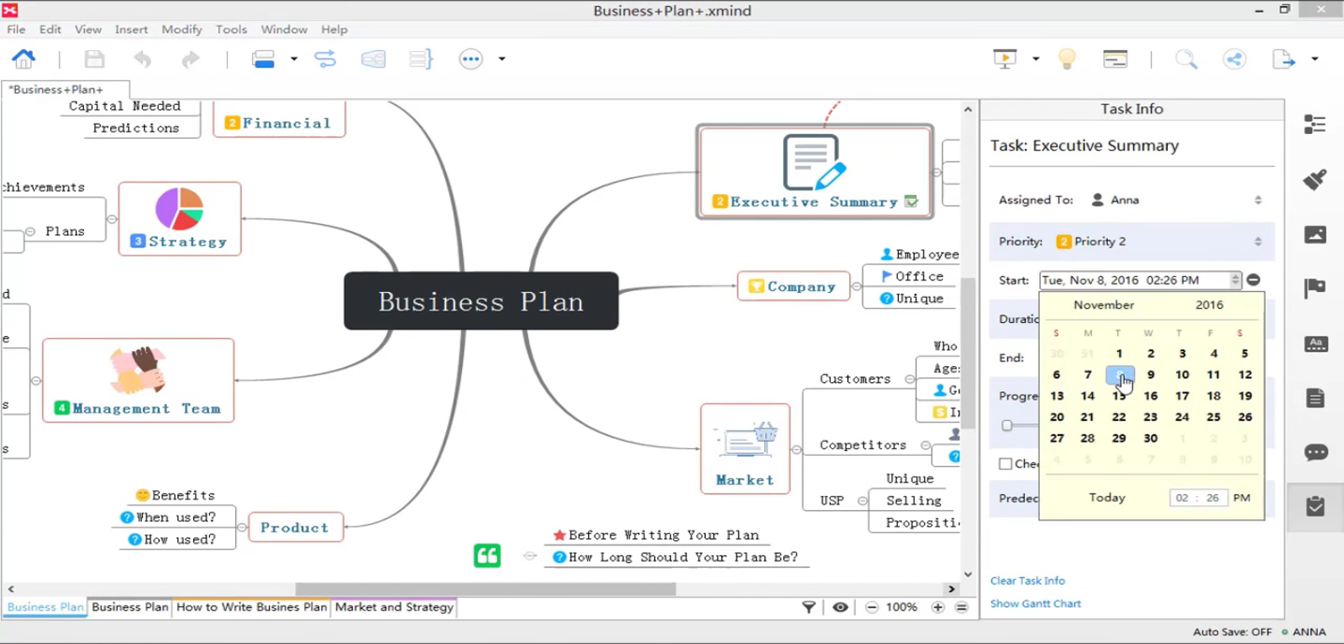The image size is (1344, 644).
Task: Open the Assigned To dropdown
Action: [1257, 200]
